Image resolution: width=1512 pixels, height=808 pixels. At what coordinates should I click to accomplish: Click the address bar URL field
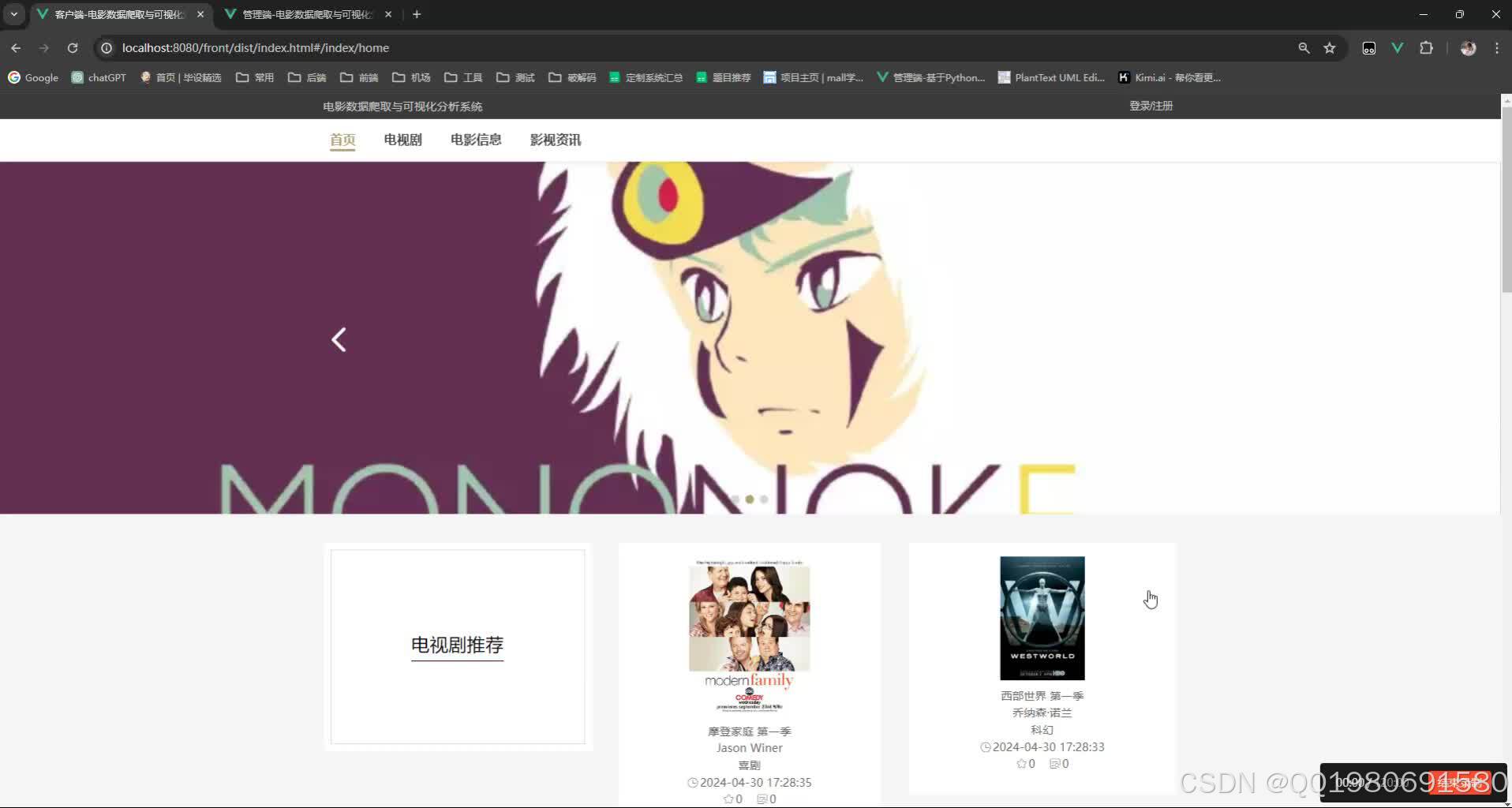(694, 48)
